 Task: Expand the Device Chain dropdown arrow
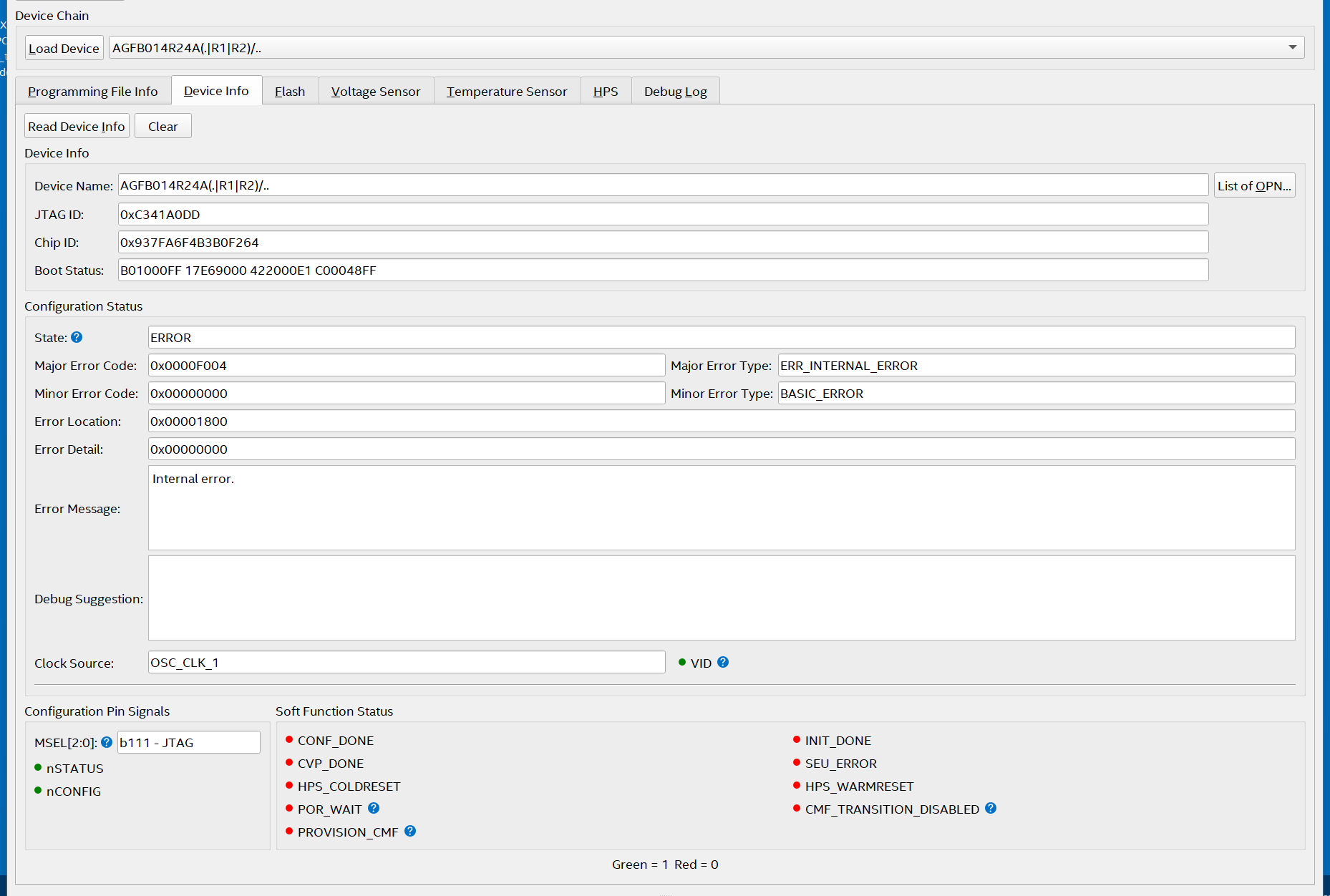[x=1292, y=47]
